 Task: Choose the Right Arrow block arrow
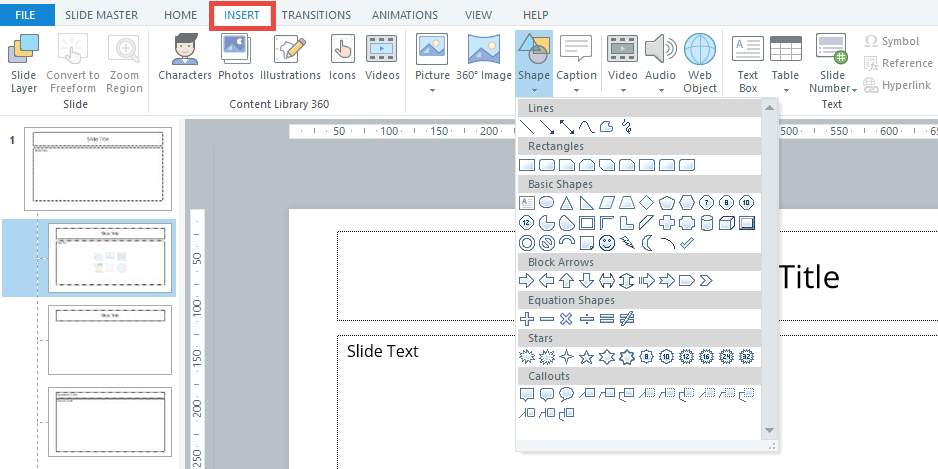pyautogui.click(x=526, y=281)
